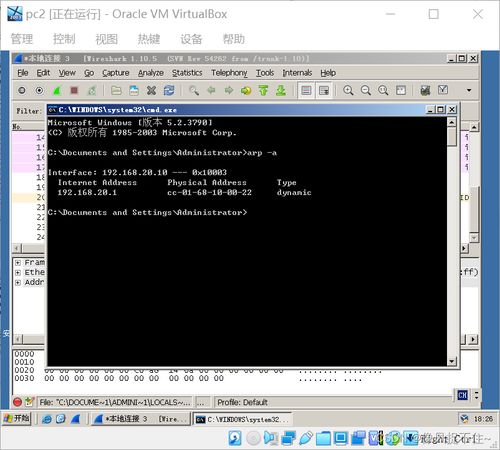500x450 pixels.
Task: Open the display filters icon
Action: pyautogui.click(x=443, y=90)
